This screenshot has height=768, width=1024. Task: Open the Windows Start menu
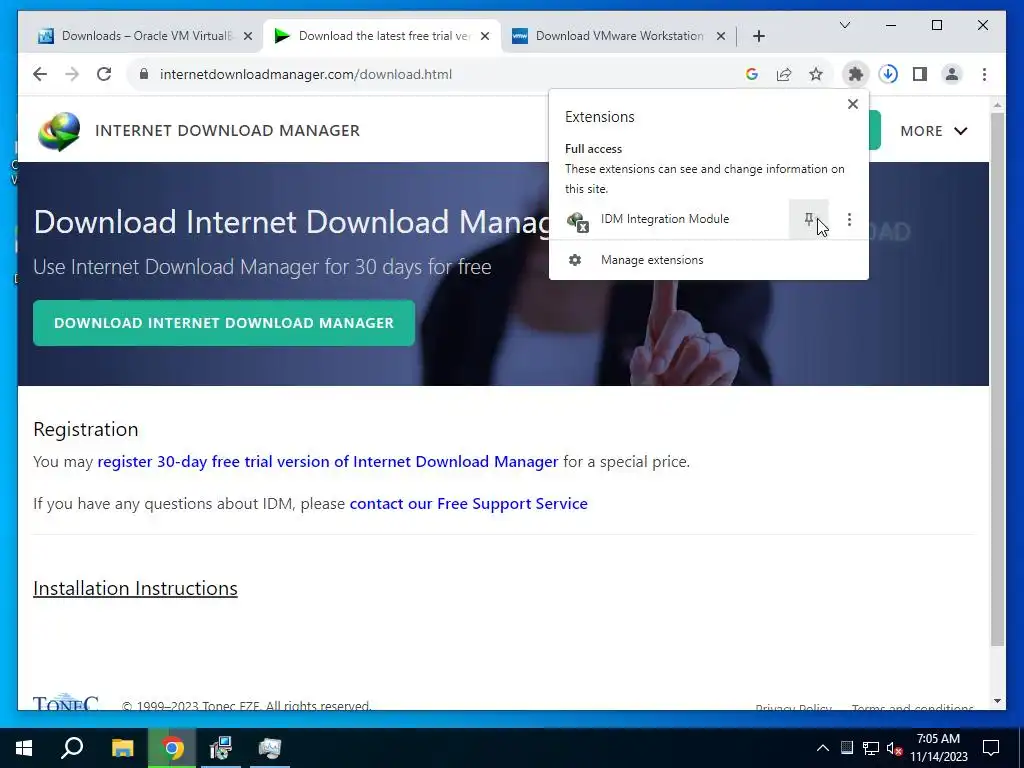(24, 748)
